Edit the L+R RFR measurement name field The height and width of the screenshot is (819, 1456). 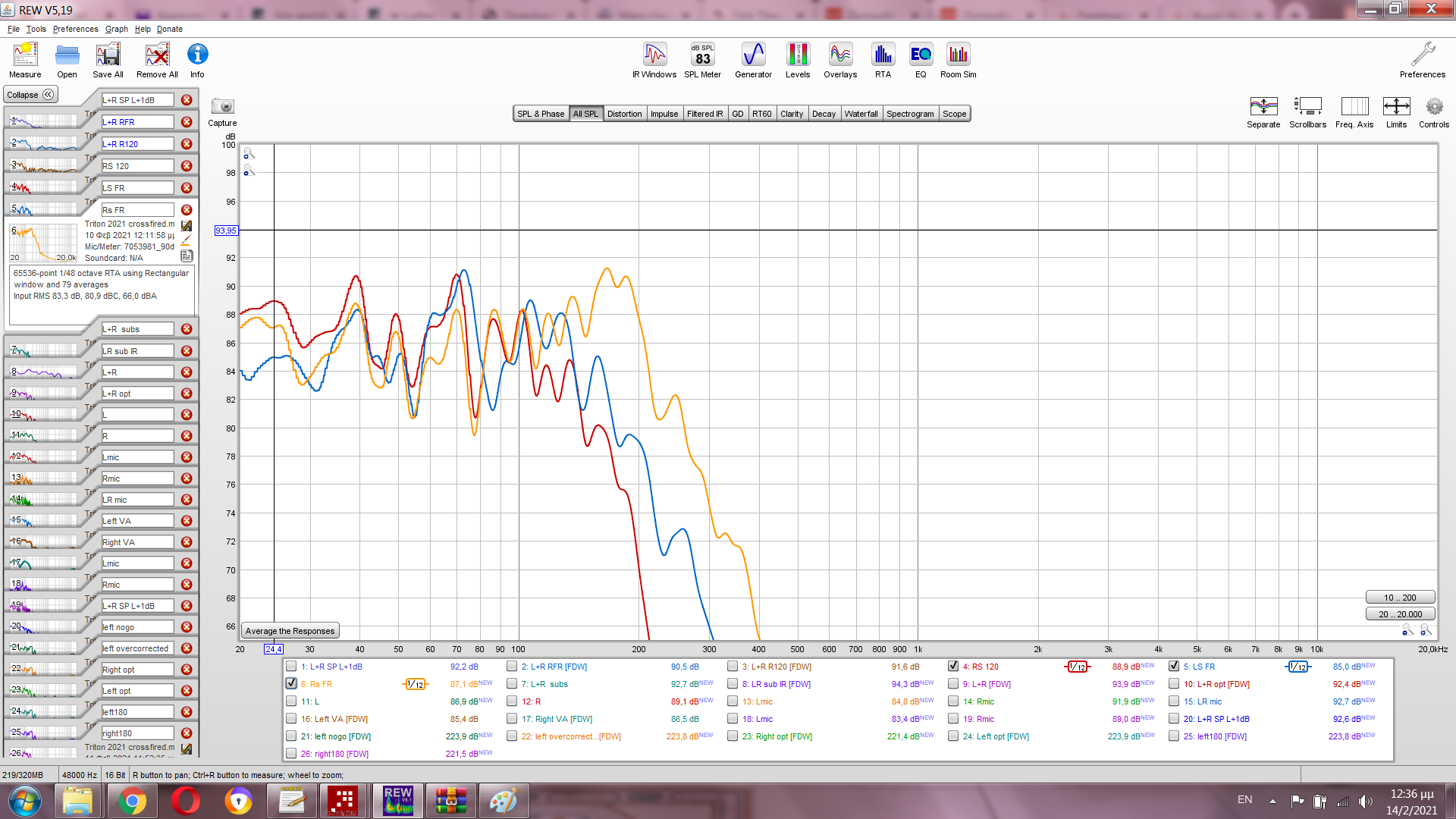[137, 122]
